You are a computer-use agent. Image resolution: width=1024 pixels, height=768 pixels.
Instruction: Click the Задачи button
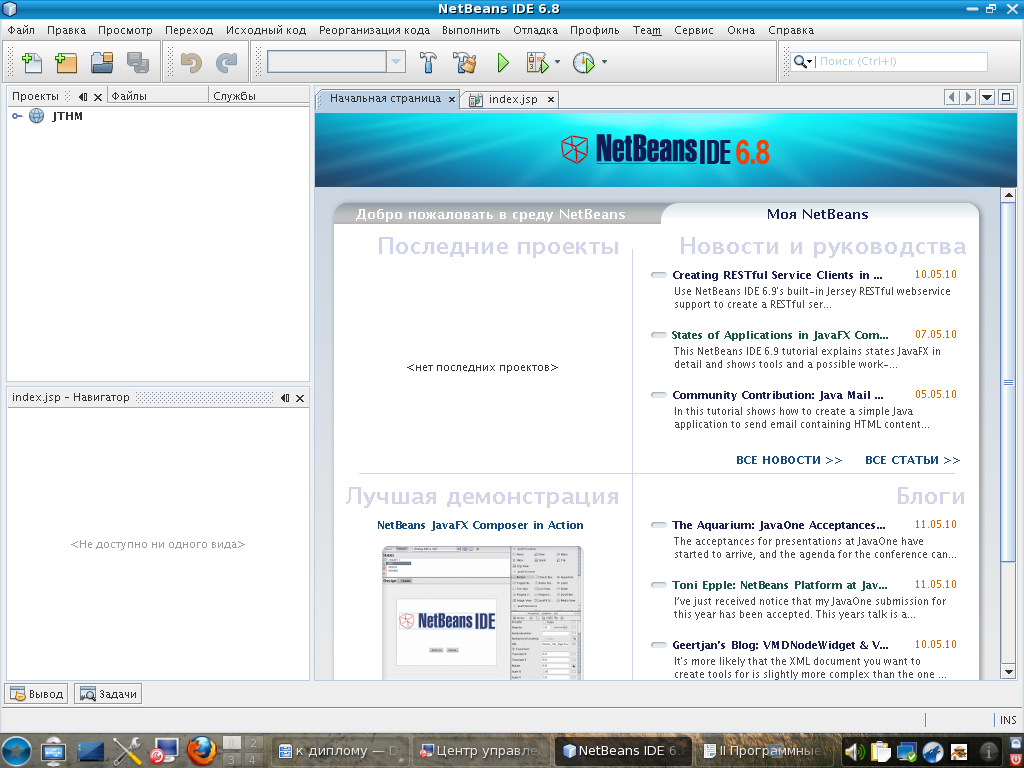[108, 694]
